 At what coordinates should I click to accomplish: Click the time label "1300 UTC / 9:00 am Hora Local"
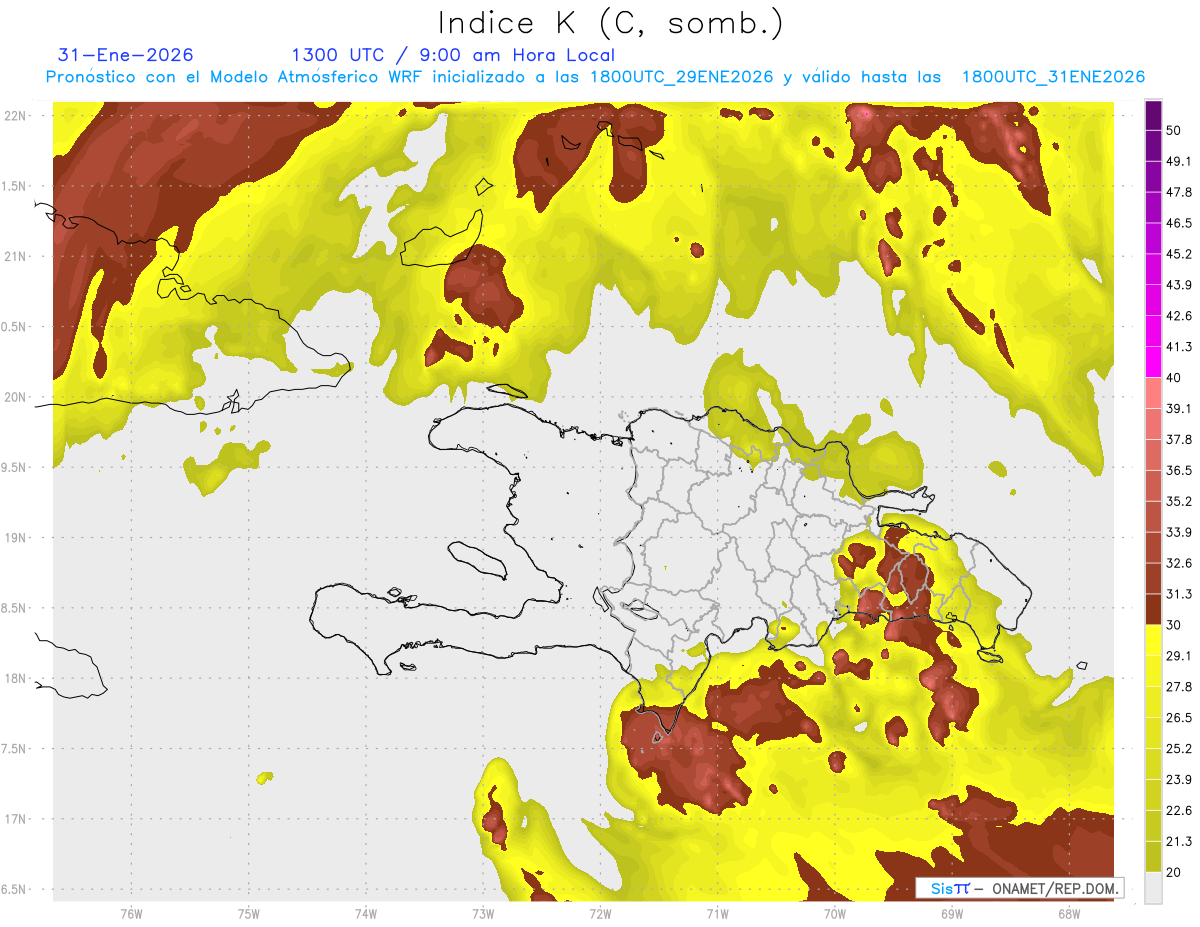453,55
